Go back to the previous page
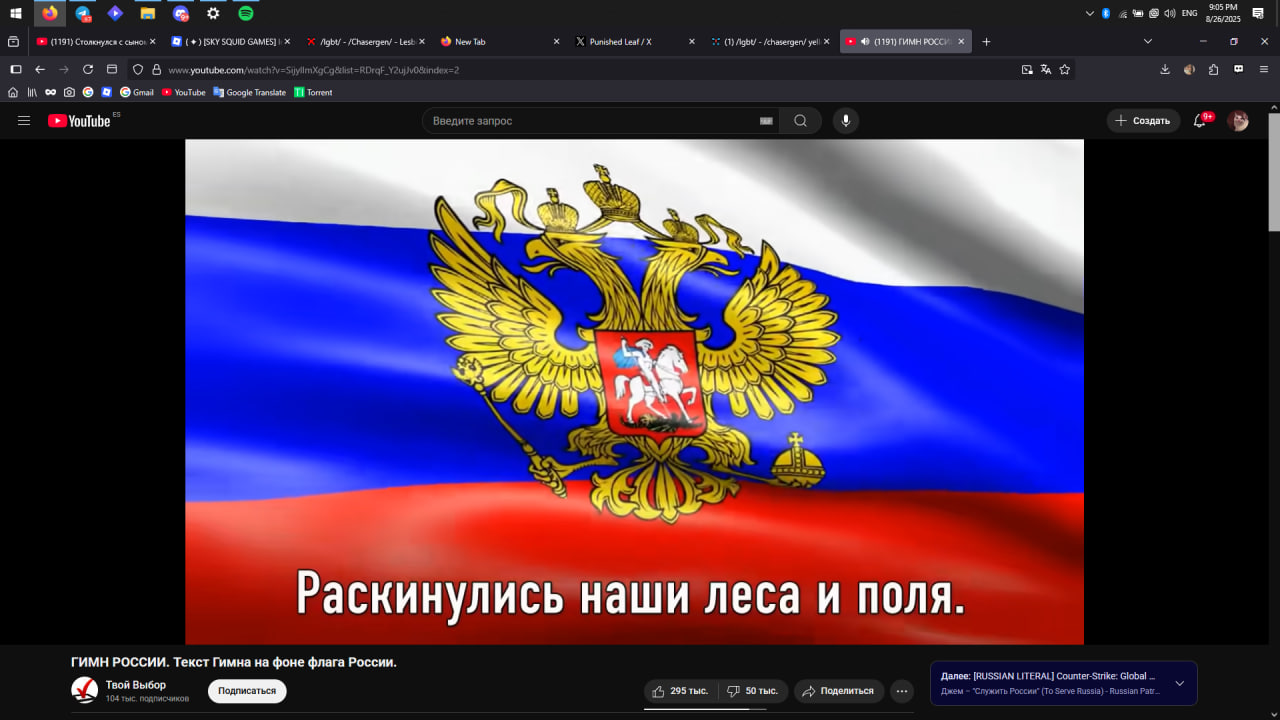Image resolution: width=1280 pixels, height=720 pixels. [40, 70]
